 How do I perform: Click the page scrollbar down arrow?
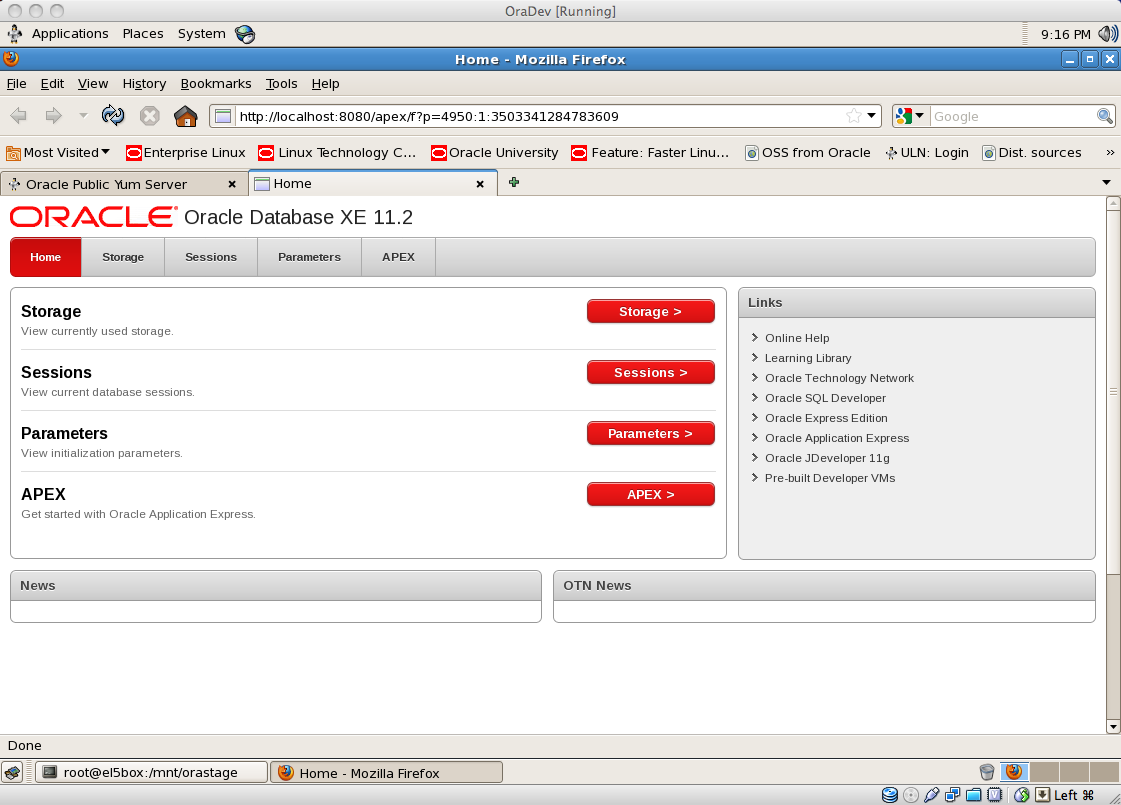(x=1112, y=726)
